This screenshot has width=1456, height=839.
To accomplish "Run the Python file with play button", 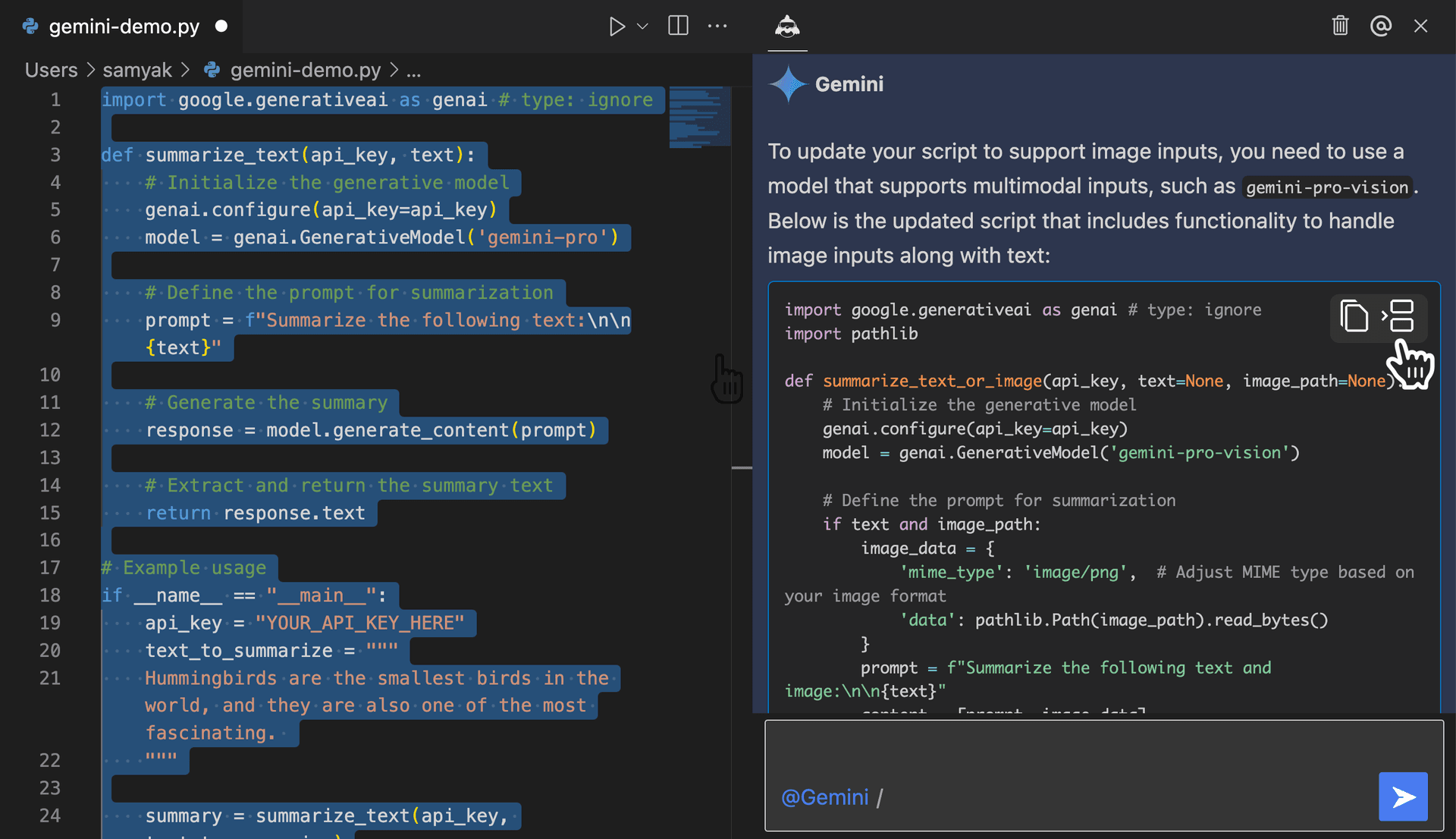I will pos(617,27).
